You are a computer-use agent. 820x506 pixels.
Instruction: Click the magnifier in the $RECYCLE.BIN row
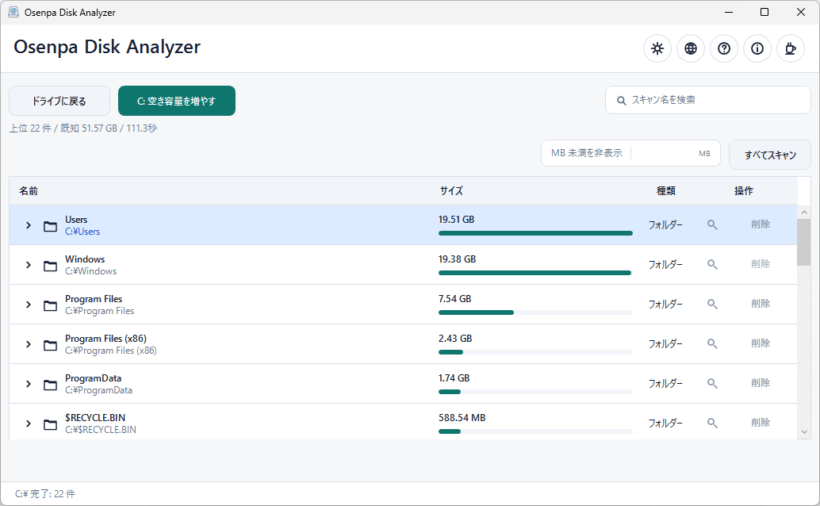pos(712,423)
